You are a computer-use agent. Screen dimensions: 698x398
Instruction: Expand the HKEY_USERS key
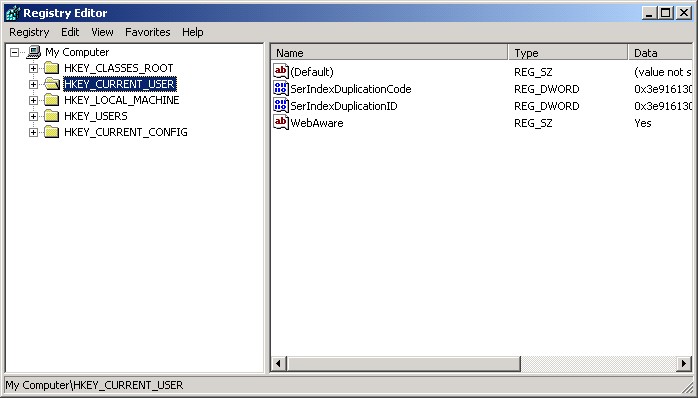pyautogui.click(x=33, y=117)
